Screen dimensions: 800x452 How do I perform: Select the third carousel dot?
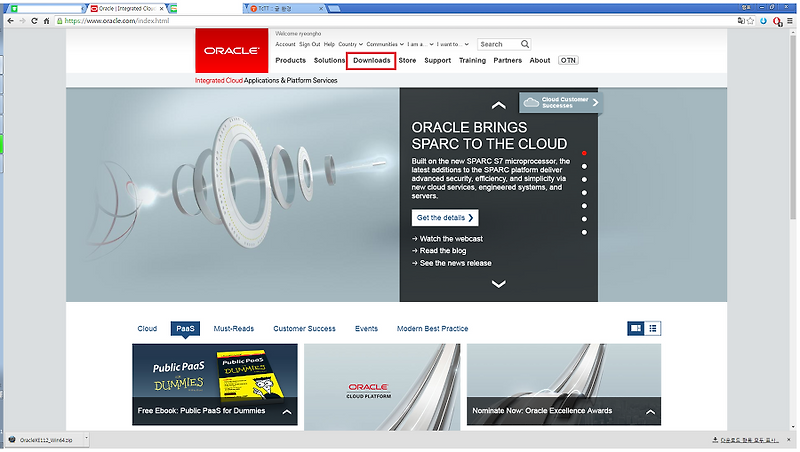(x=584, y=180)
